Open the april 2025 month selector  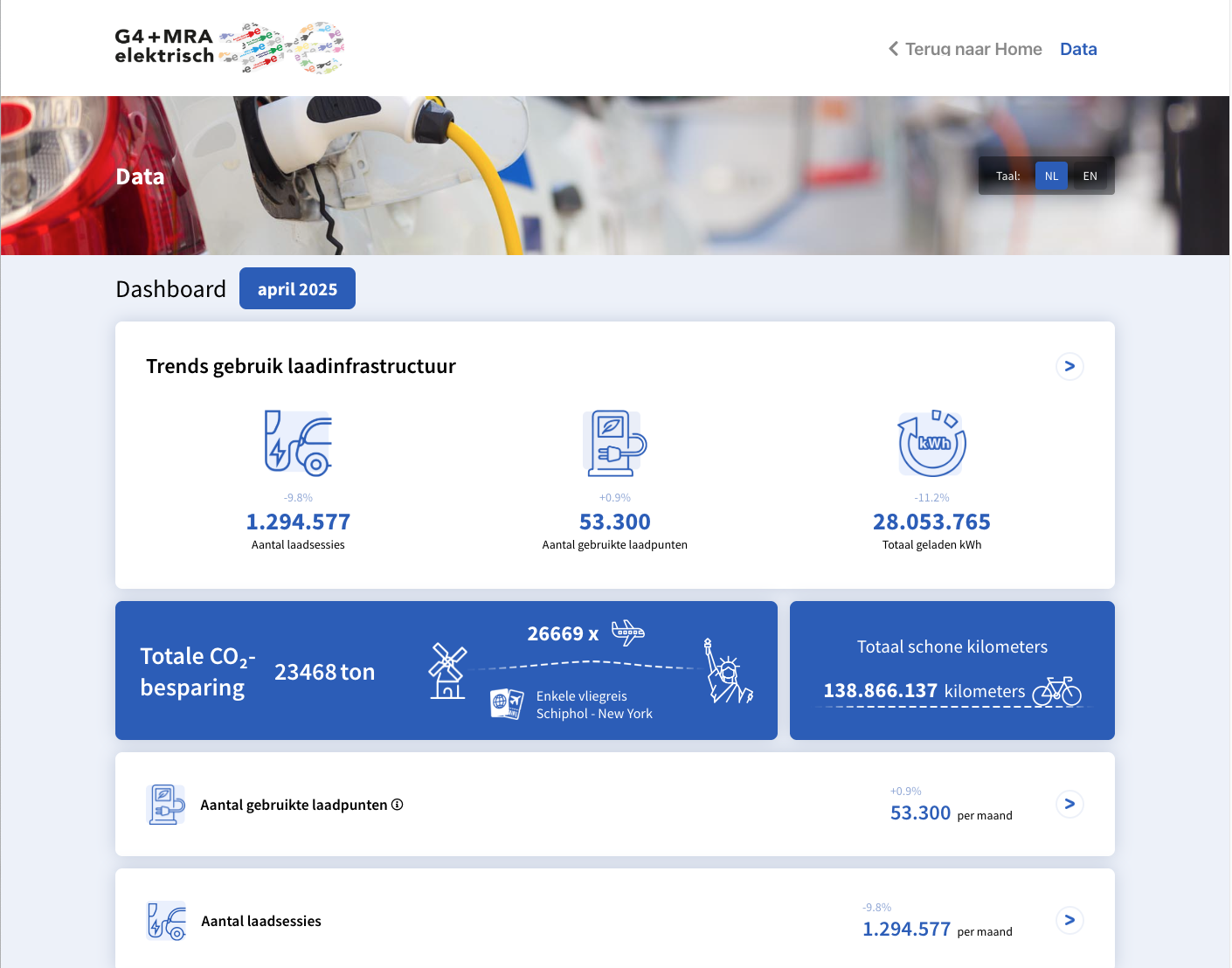tap(297, 289)
